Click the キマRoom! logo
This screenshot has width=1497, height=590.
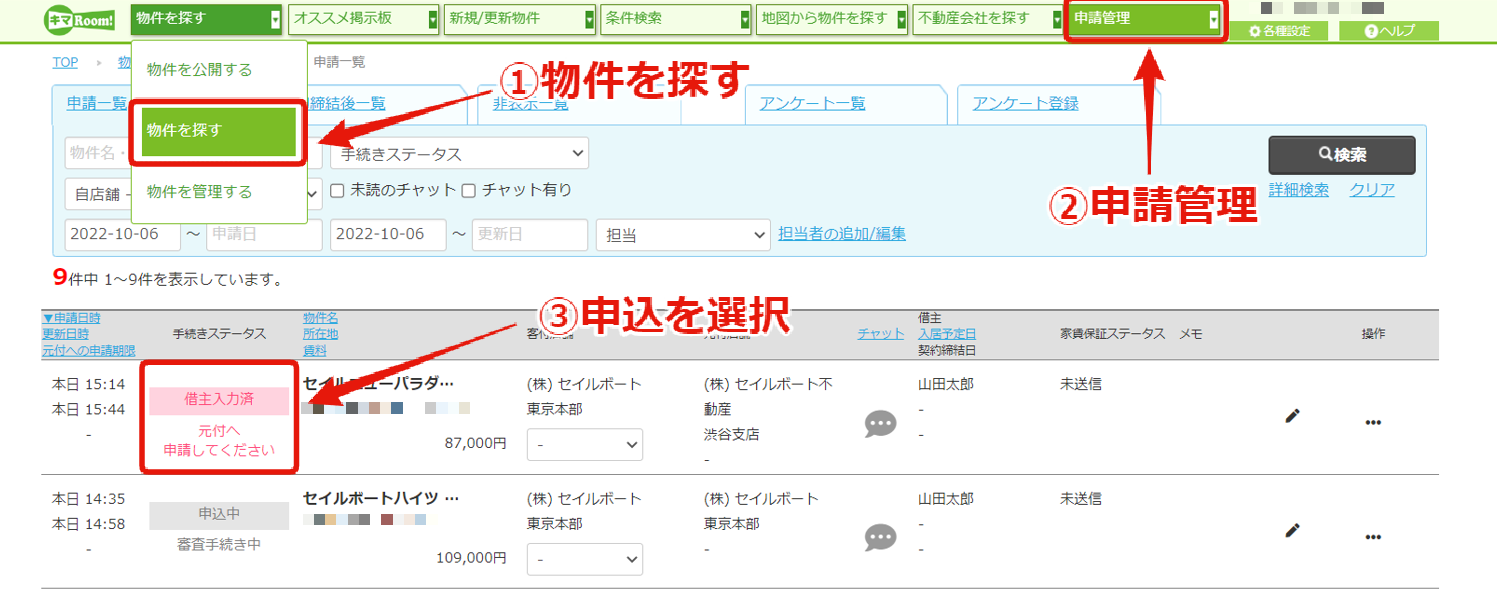pyautogui.click(x=79, y=19)
